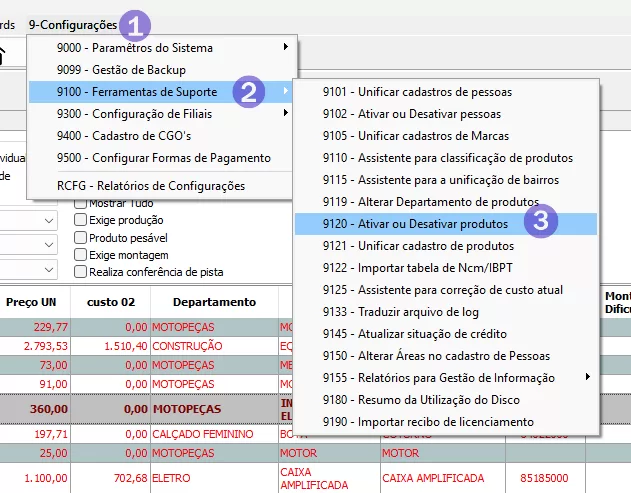Image resolution: width=631 pixels, height=493 pixels.
Task: Choose RCFG - Relatórios de Configurações
Action: [150, 185]
